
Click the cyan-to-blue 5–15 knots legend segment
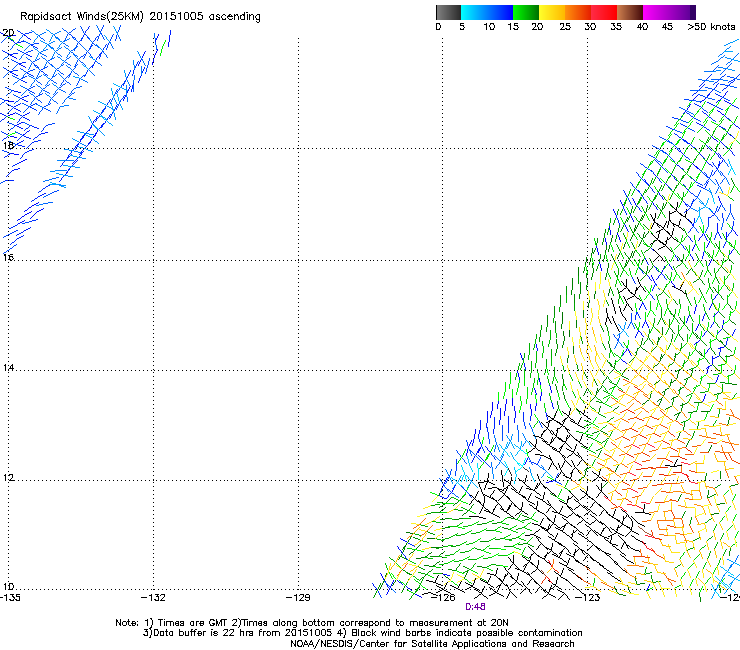(487, 12)
